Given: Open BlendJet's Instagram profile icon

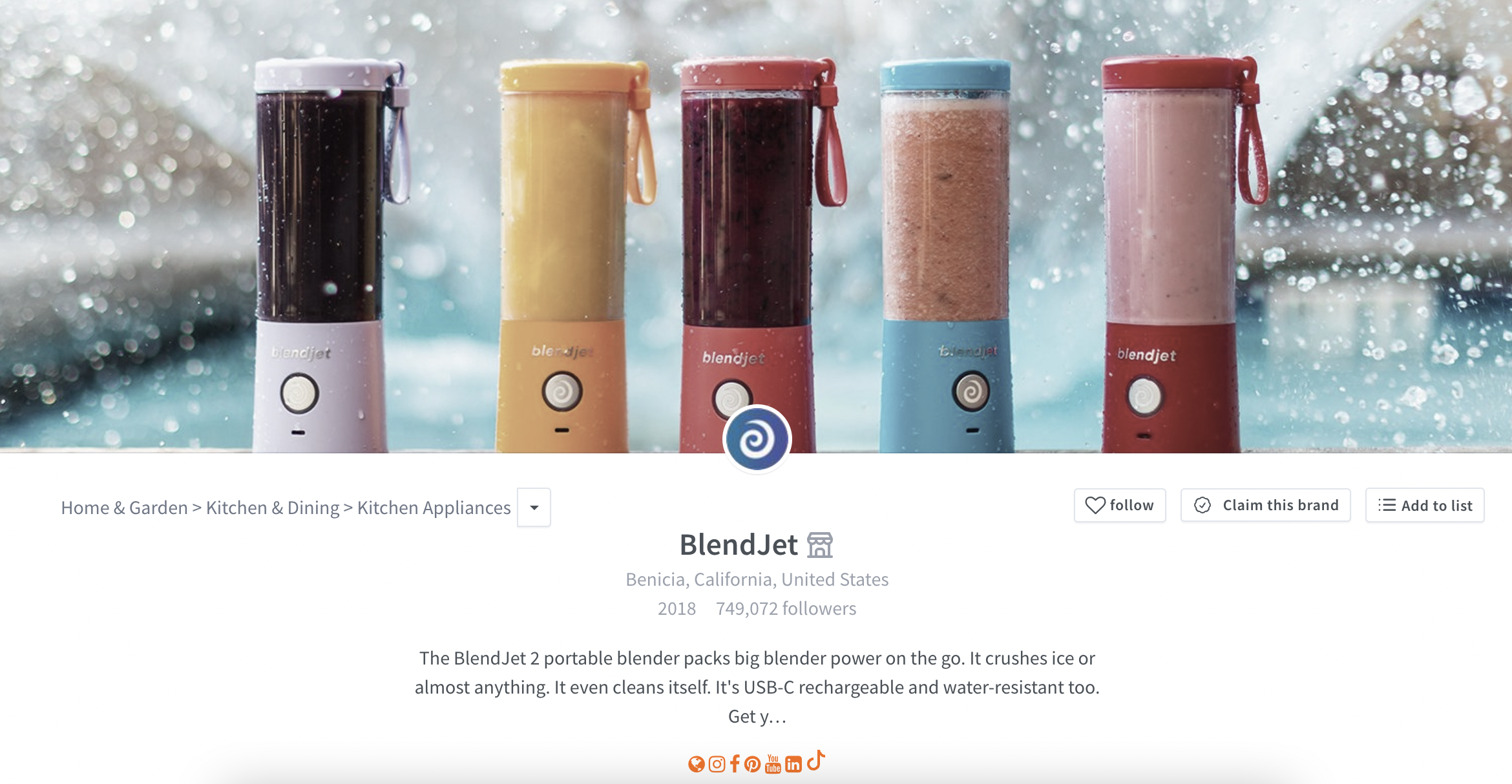Looking at the screenshot, I should pos(717,765).
